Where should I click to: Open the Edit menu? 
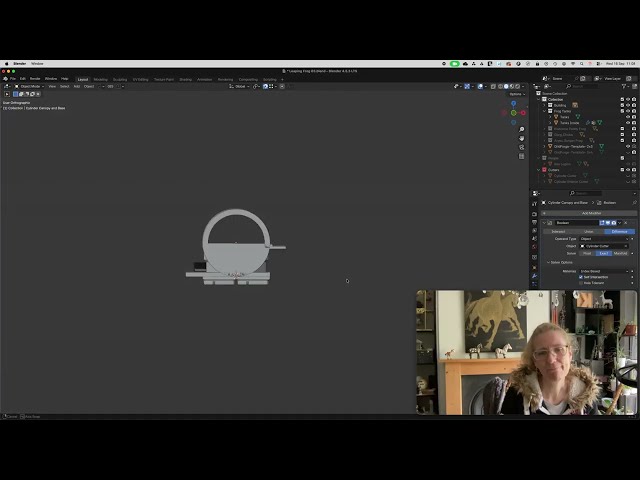tap(23, 79)
